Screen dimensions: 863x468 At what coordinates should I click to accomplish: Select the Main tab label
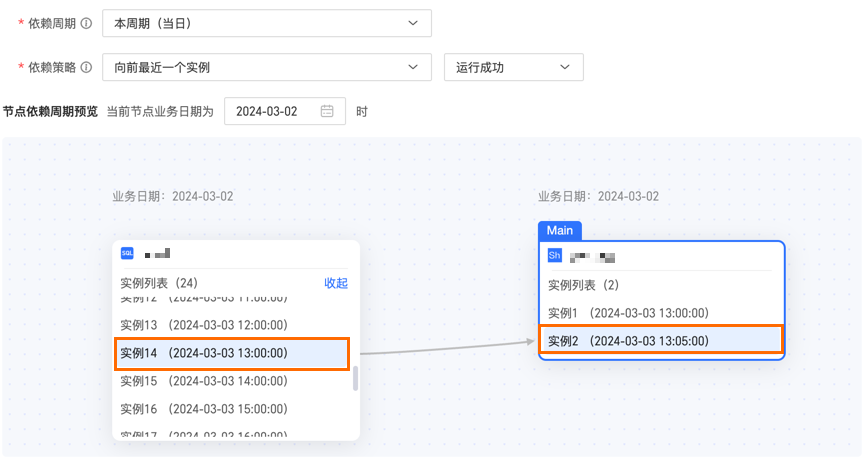pyautogui.click(x=560, y=231)
